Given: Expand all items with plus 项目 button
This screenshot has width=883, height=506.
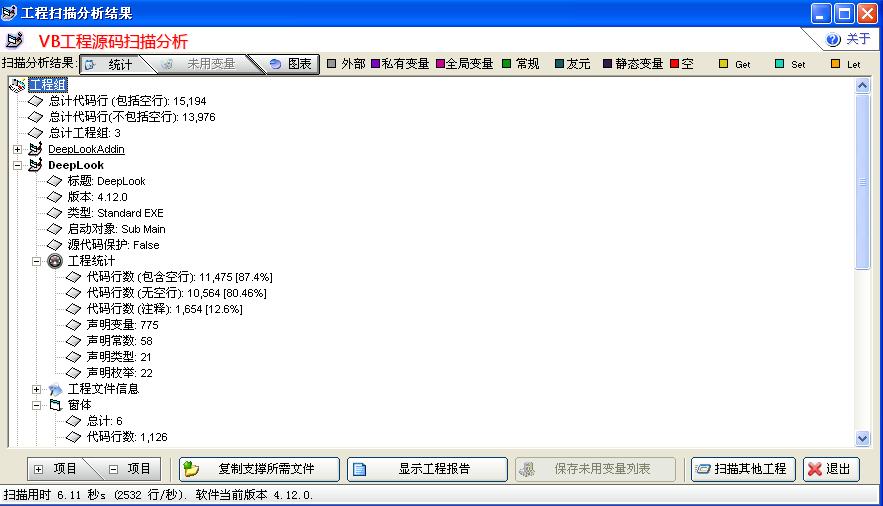Looking at the screenshot, I should tap(56, 469).
